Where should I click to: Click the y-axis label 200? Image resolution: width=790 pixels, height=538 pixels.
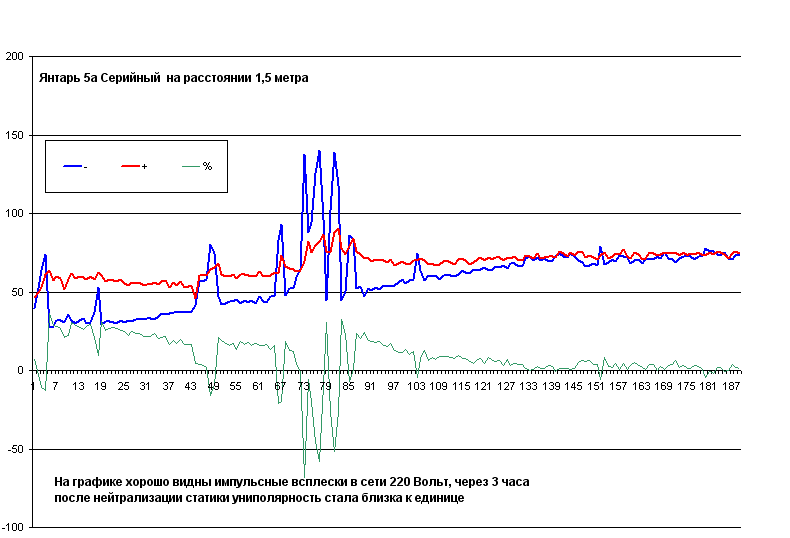(14, 56)
